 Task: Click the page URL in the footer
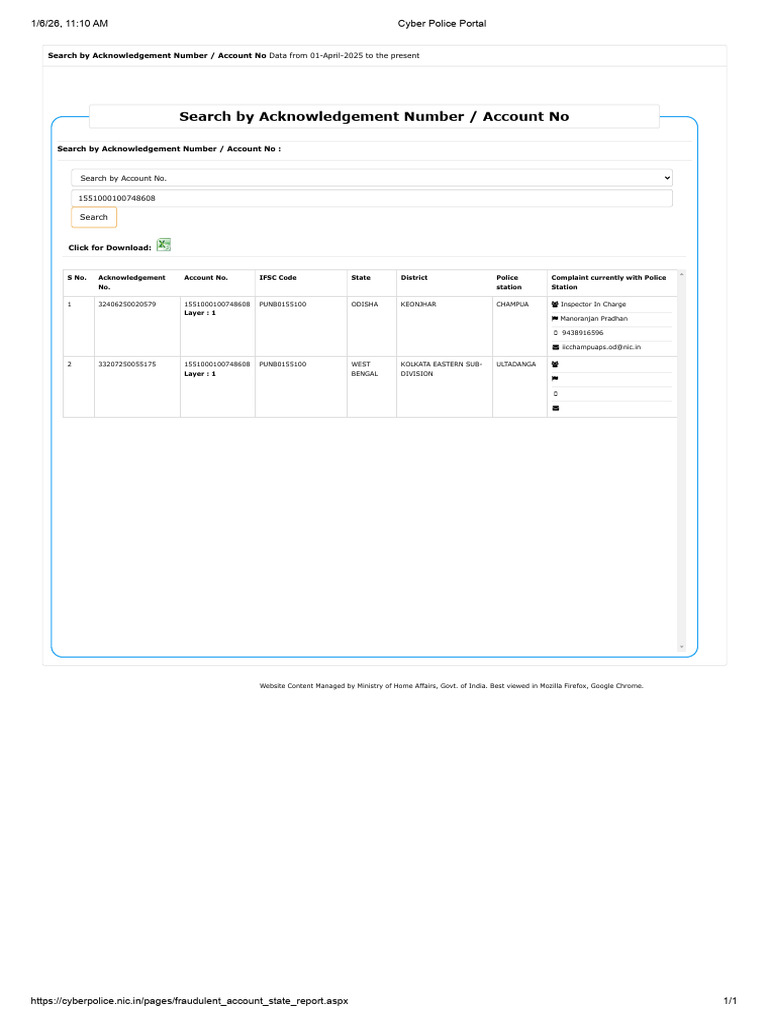coord(189,1000)
